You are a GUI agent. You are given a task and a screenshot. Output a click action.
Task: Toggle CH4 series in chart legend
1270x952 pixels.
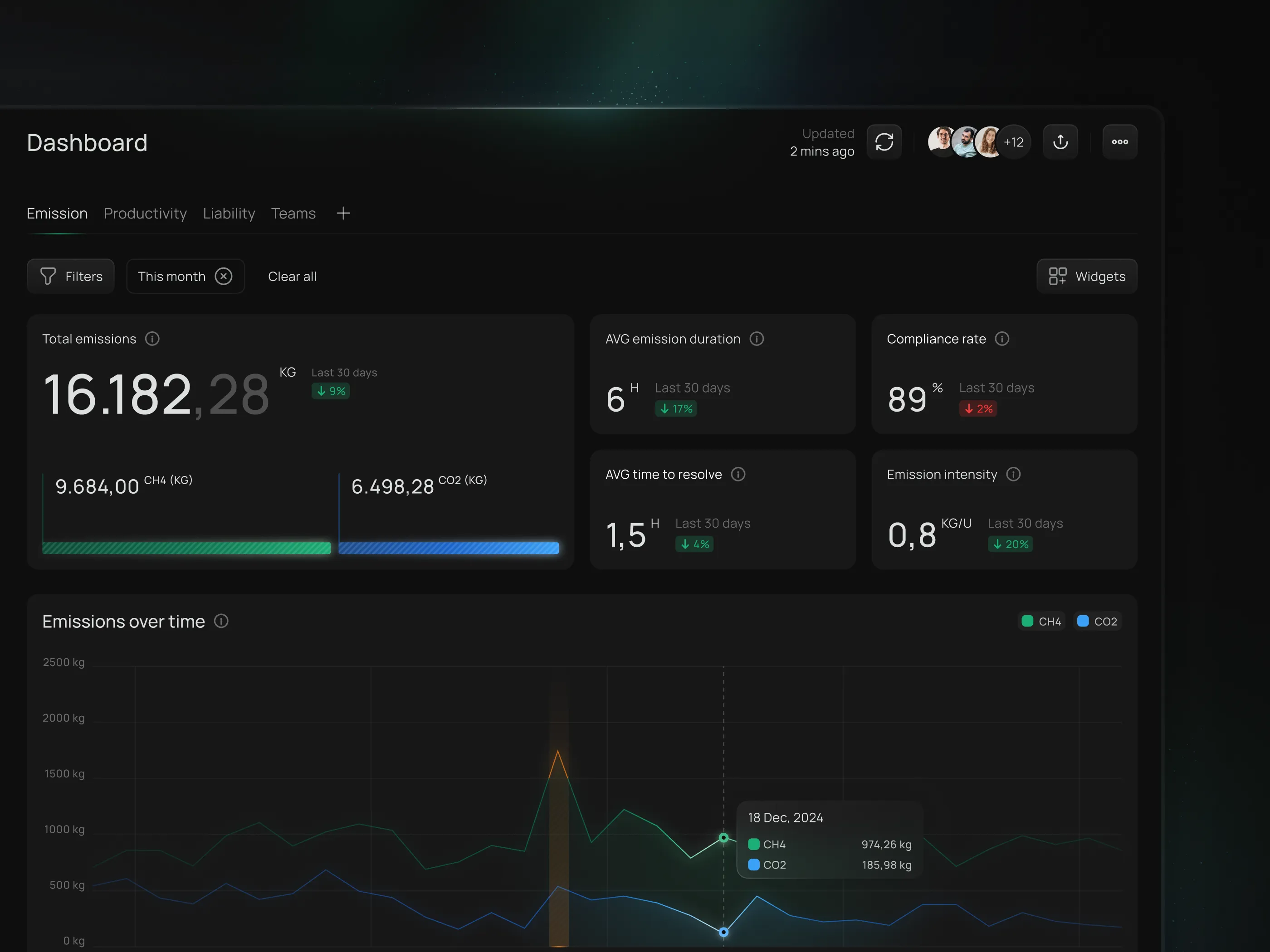[1041, 622]
